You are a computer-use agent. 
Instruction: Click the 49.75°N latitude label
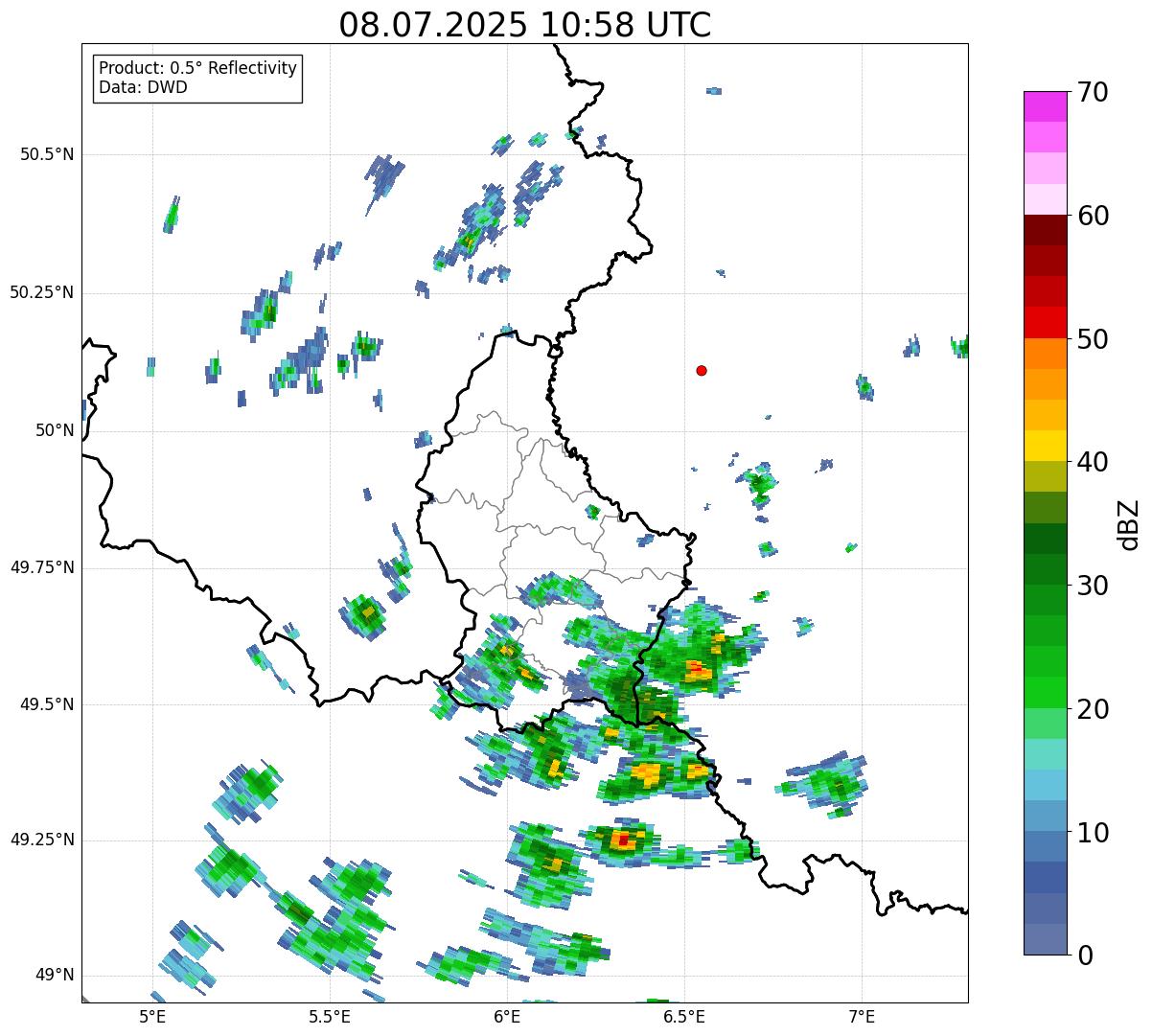point(42,567)
